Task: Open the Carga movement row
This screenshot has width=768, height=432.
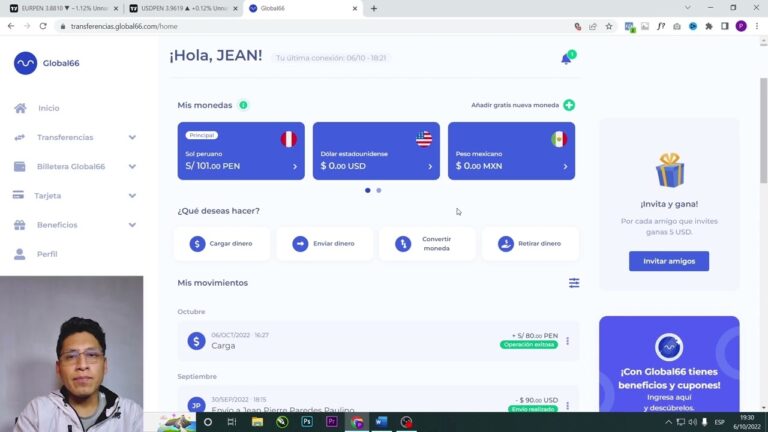Action: coord(378,341)
